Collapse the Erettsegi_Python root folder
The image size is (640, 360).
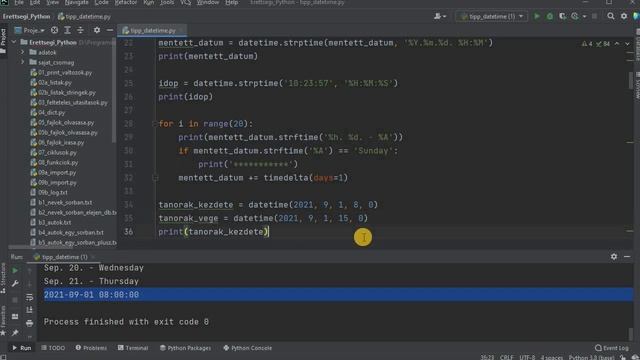click(x=14, y=42)
